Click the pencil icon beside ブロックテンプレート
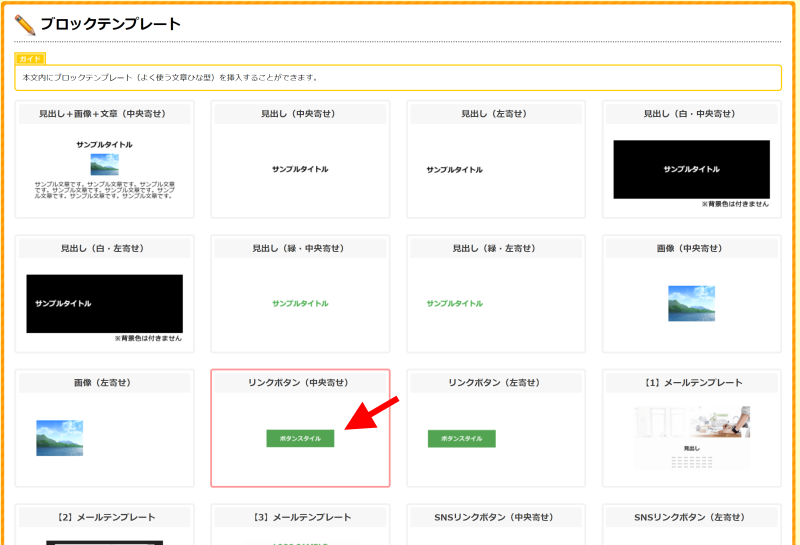Image resolution: width=800 pixels, height=545 pixels. point(25,24)
